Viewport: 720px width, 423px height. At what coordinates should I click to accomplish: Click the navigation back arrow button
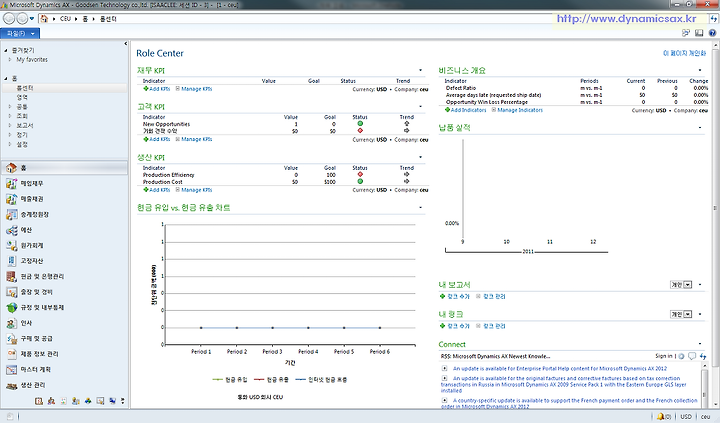pos(9,18)
